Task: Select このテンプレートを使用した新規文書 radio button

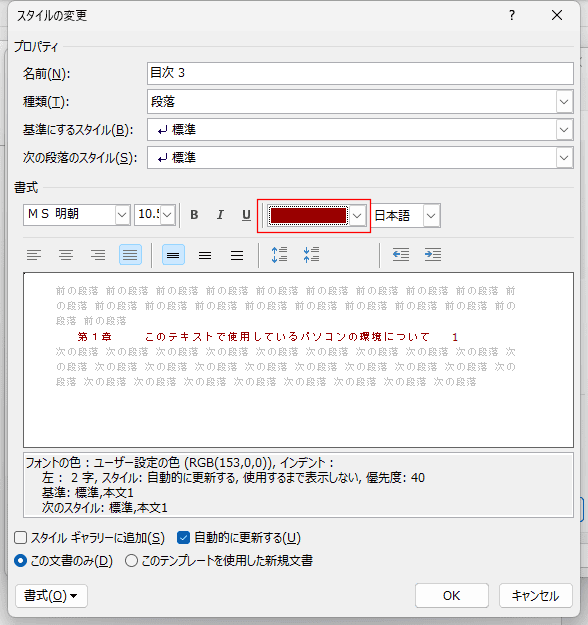Action: click(x=131, y=561)
